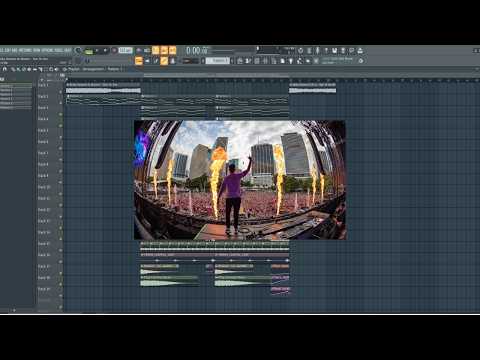Select the Track 9 header label

pos(43,176)
